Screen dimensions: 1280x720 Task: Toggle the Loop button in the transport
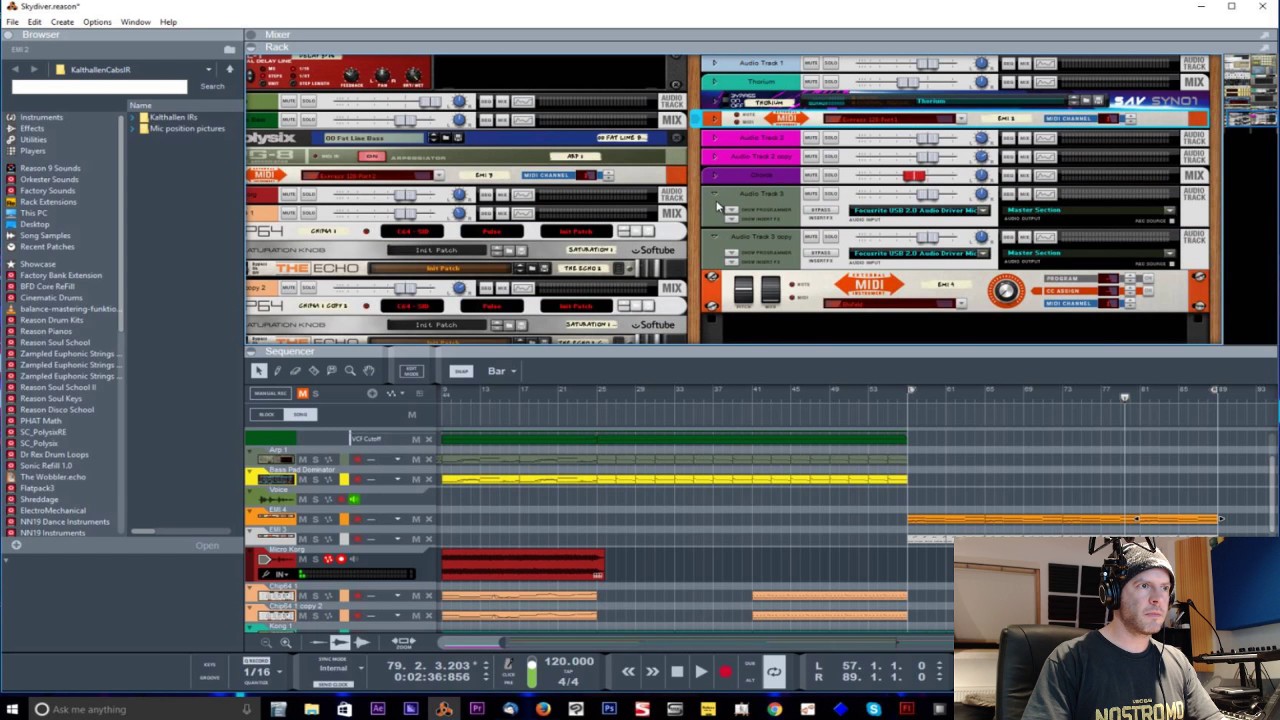(774, 672)
